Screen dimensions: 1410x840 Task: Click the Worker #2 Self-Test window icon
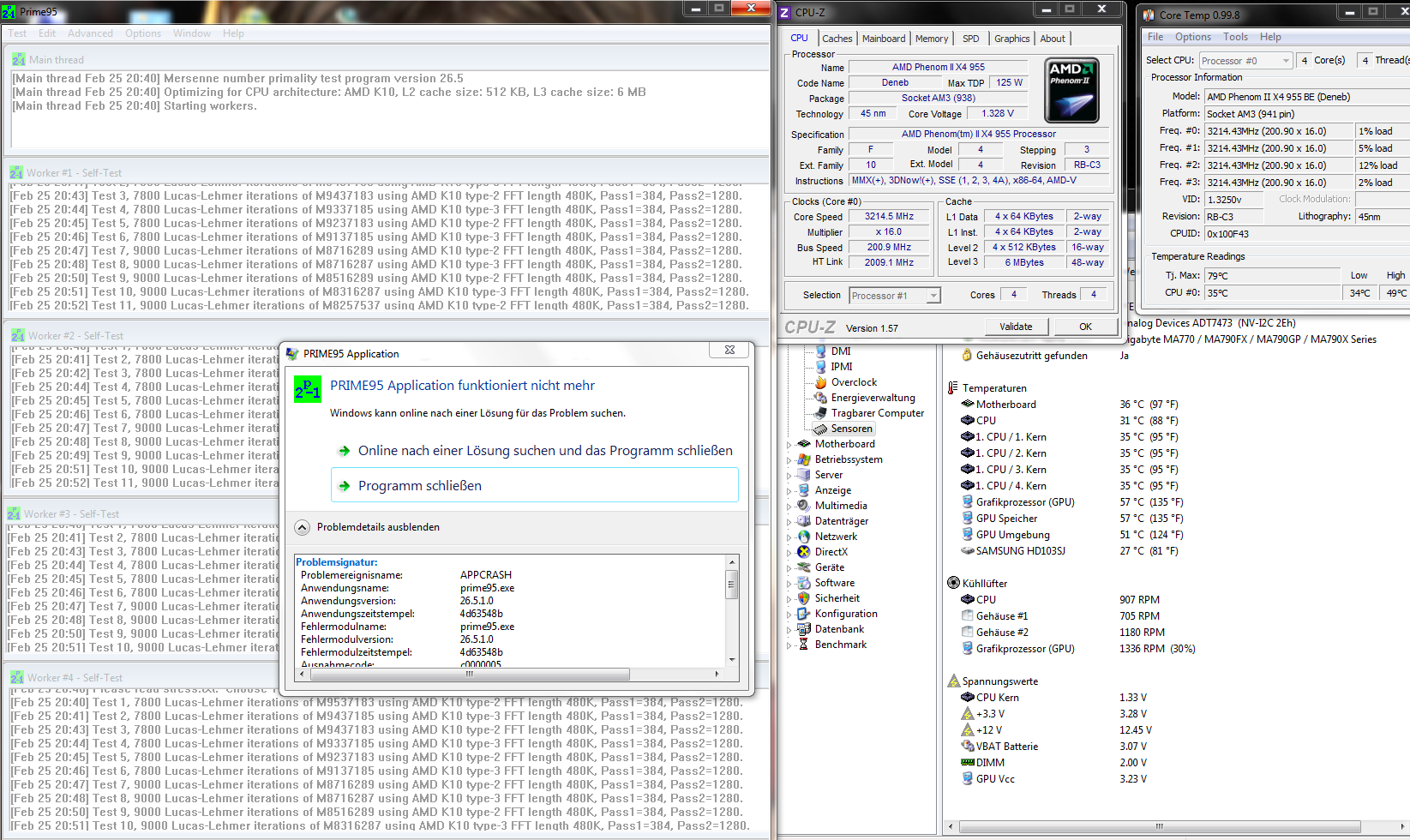[x=18, y=336]
